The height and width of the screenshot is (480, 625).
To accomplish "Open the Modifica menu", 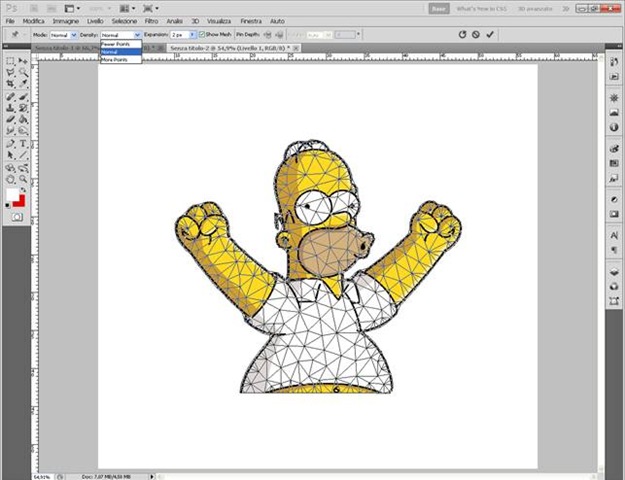I will click(x=33, y=21).
